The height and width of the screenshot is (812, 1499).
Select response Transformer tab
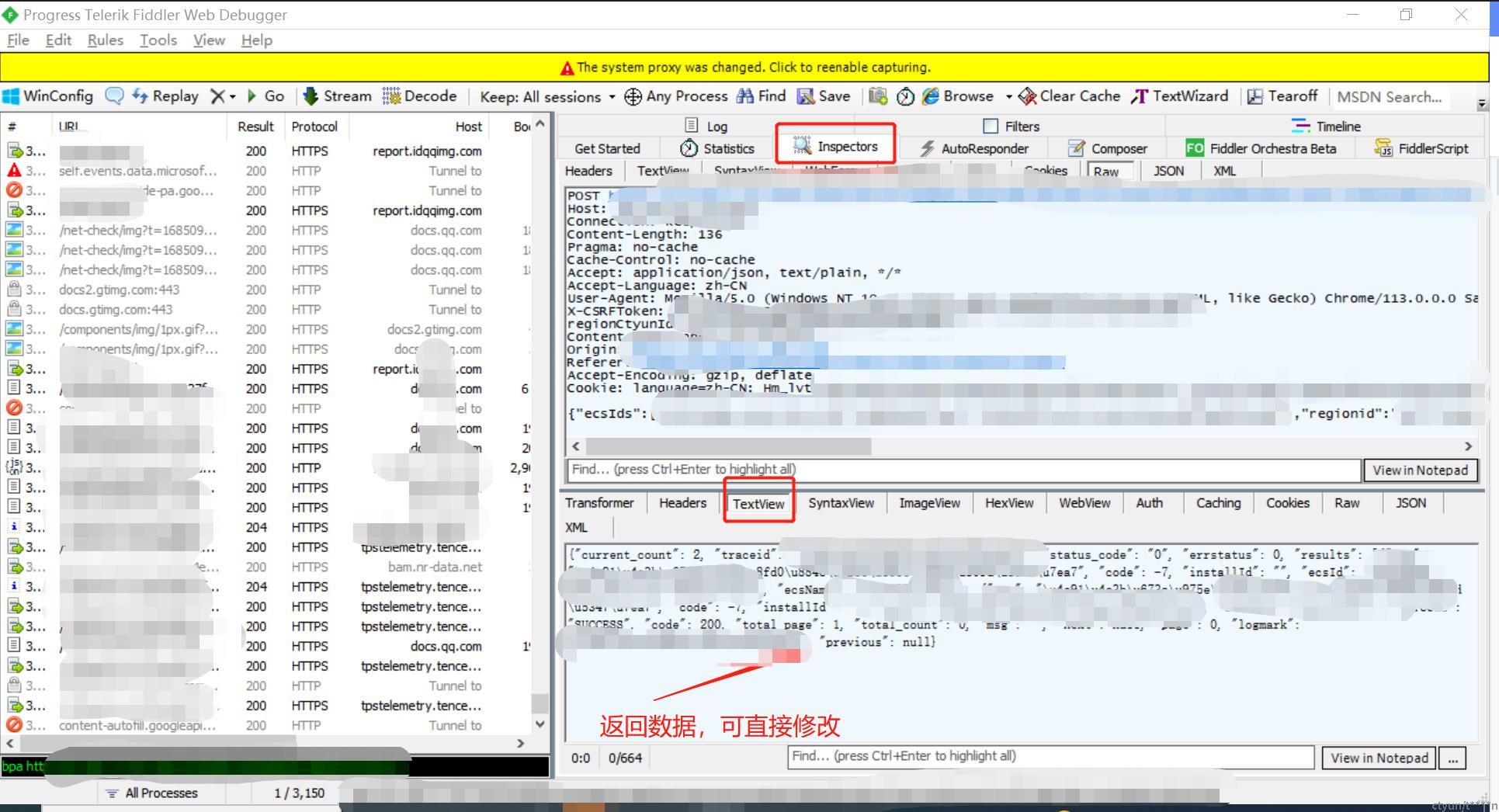(599, 503)
